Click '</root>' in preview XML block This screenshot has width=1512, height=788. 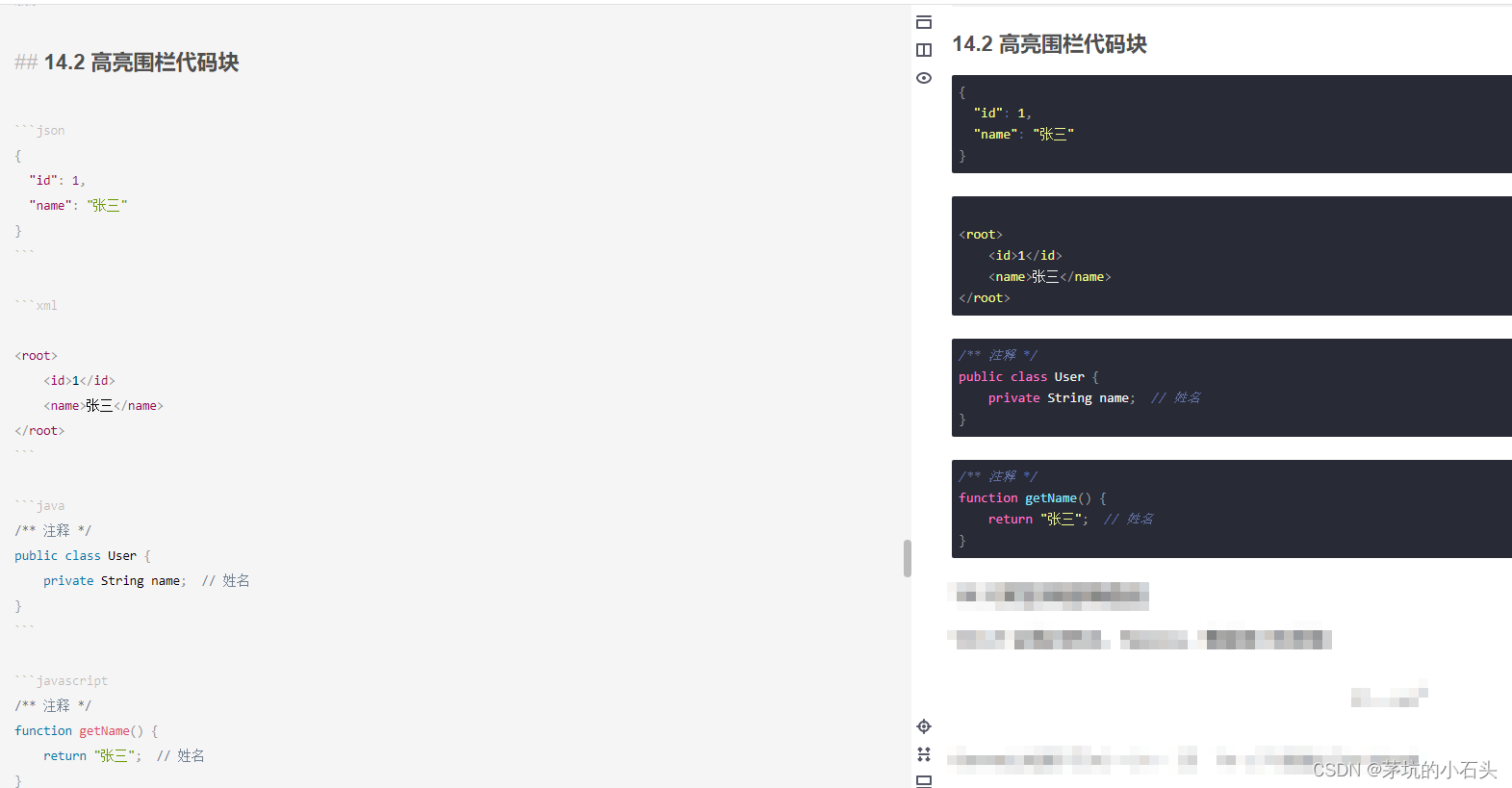[985, 297]
